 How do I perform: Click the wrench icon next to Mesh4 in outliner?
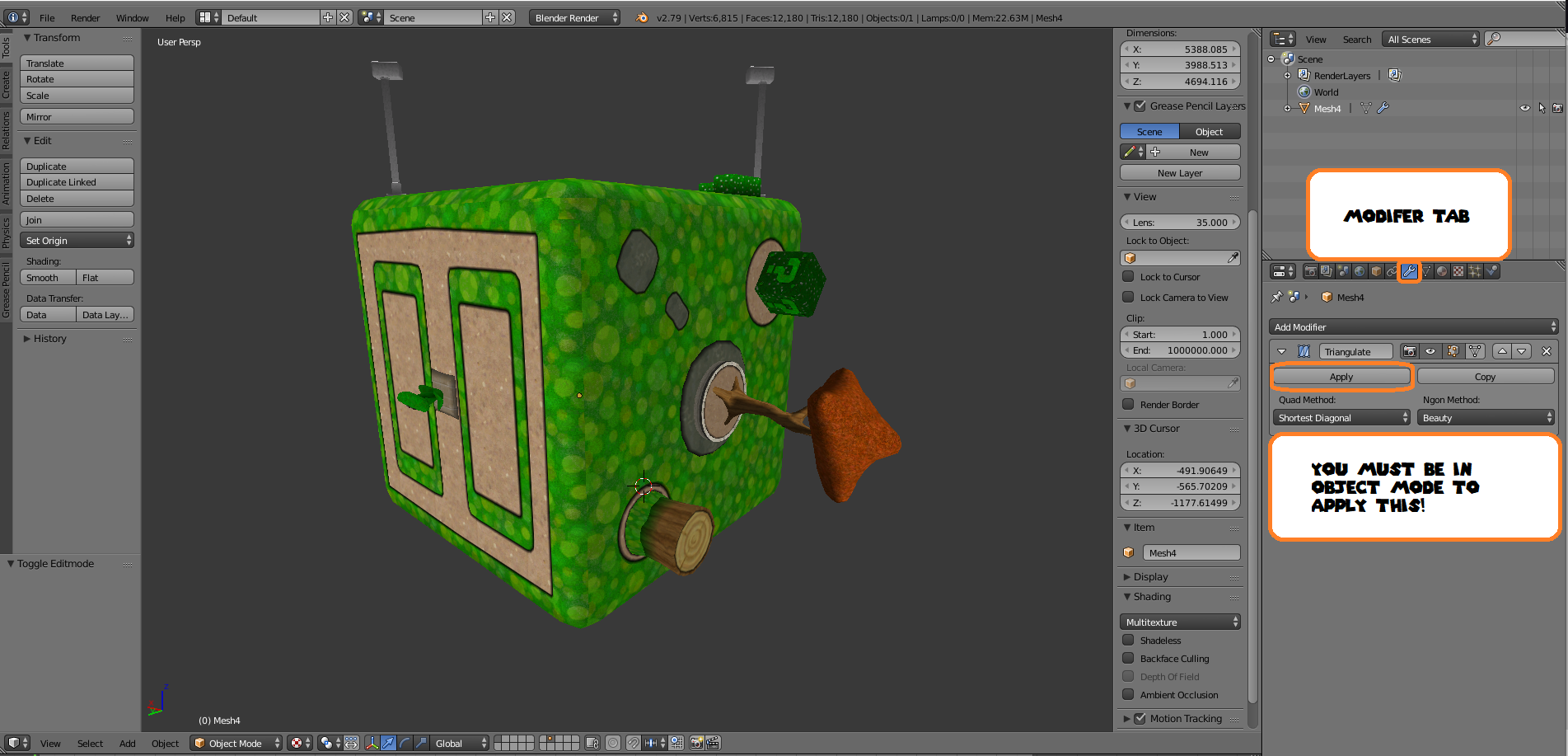pos(1383,108)
